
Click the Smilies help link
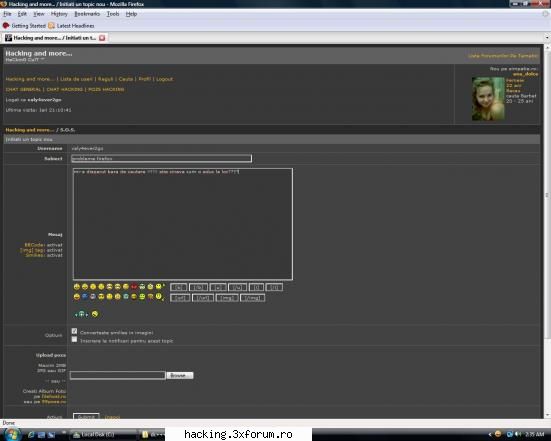point(35,255)
